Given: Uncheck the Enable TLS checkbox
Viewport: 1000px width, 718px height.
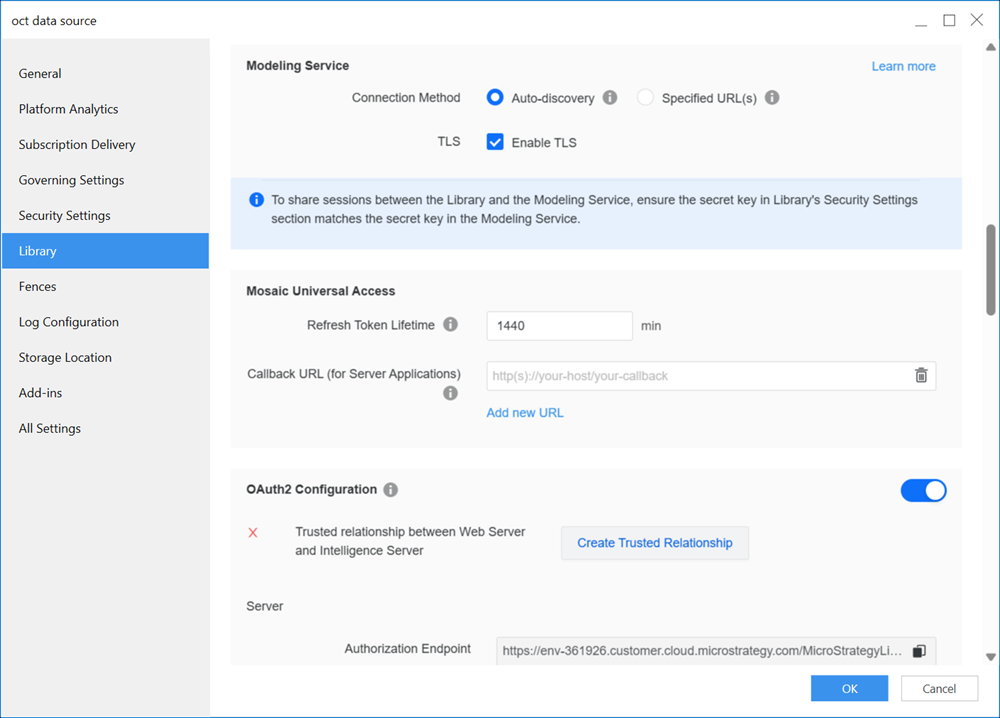Looking at the screenshot, I should coord(495,142).
